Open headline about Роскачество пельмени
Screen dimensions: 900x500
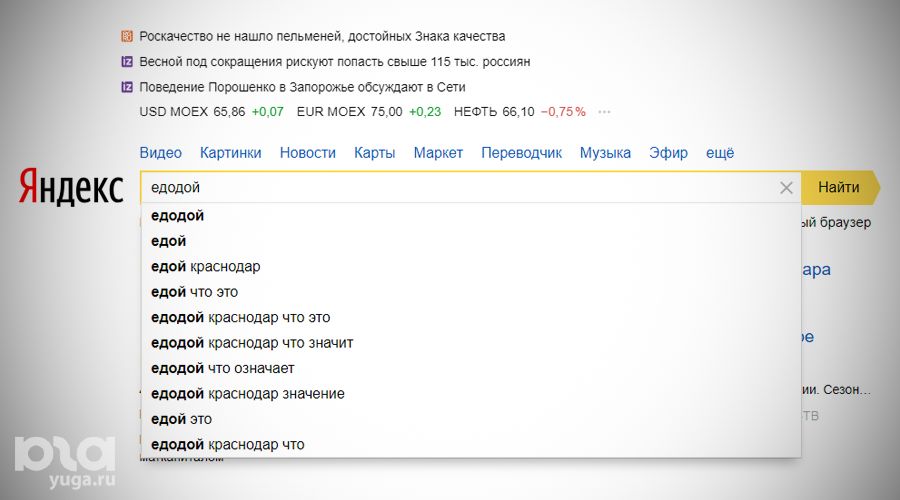[x=322, y=36]
